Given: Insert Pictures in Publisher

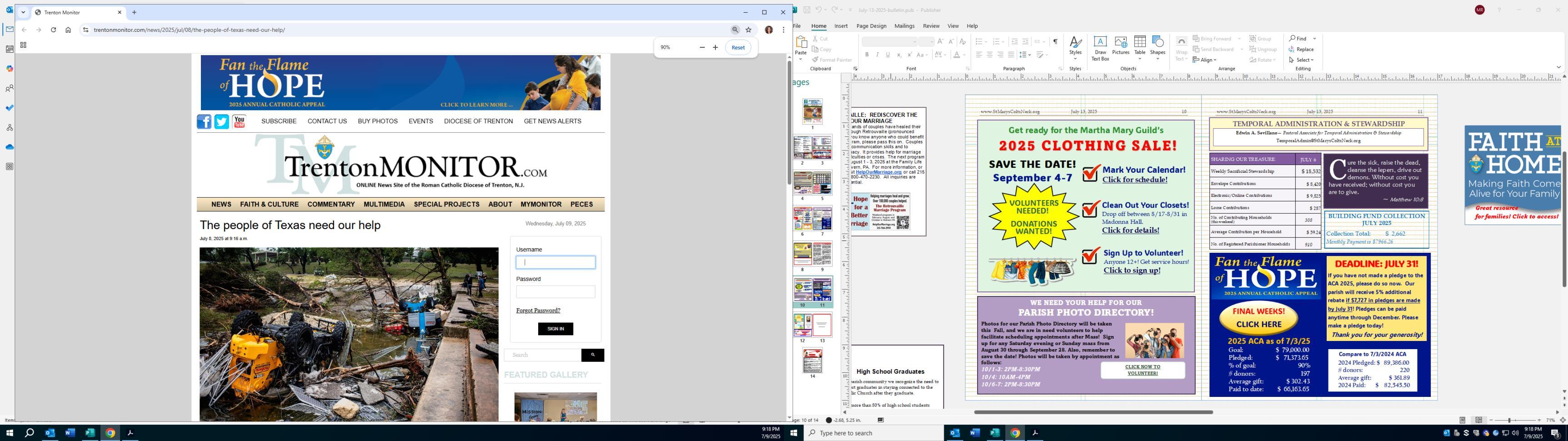Looking at the screenshot, I should [x=1121, y=45].
